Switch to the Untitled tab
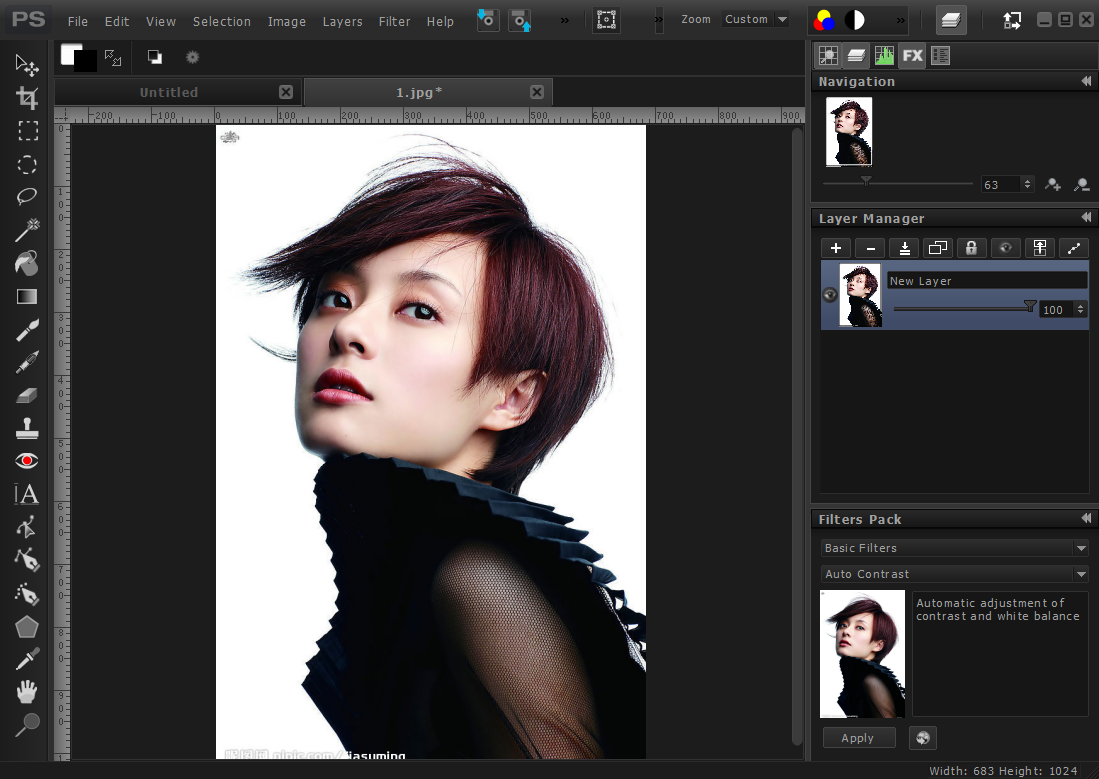 (168, 92)
